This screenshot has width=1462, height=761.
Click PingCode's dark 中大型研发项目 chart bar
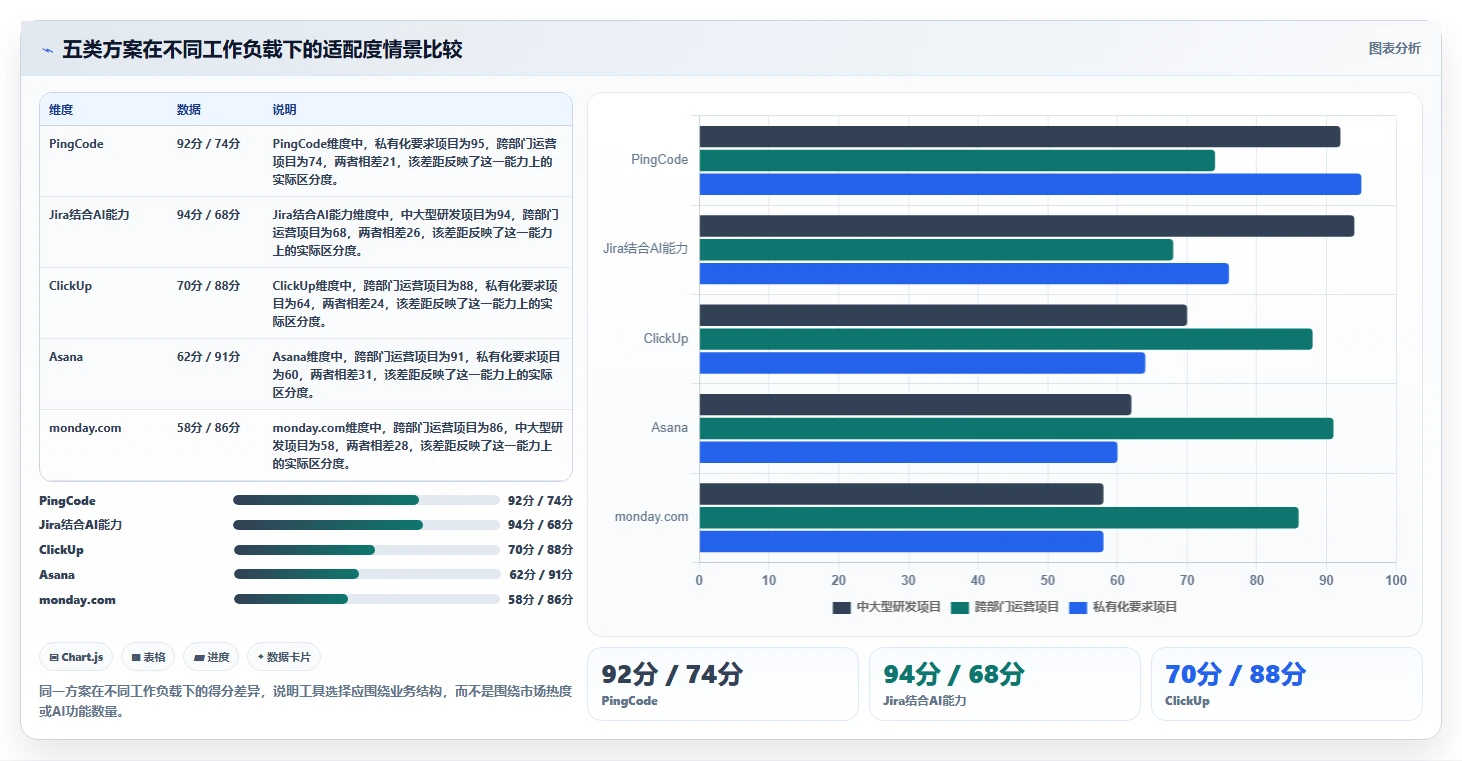click(1019, 137)
